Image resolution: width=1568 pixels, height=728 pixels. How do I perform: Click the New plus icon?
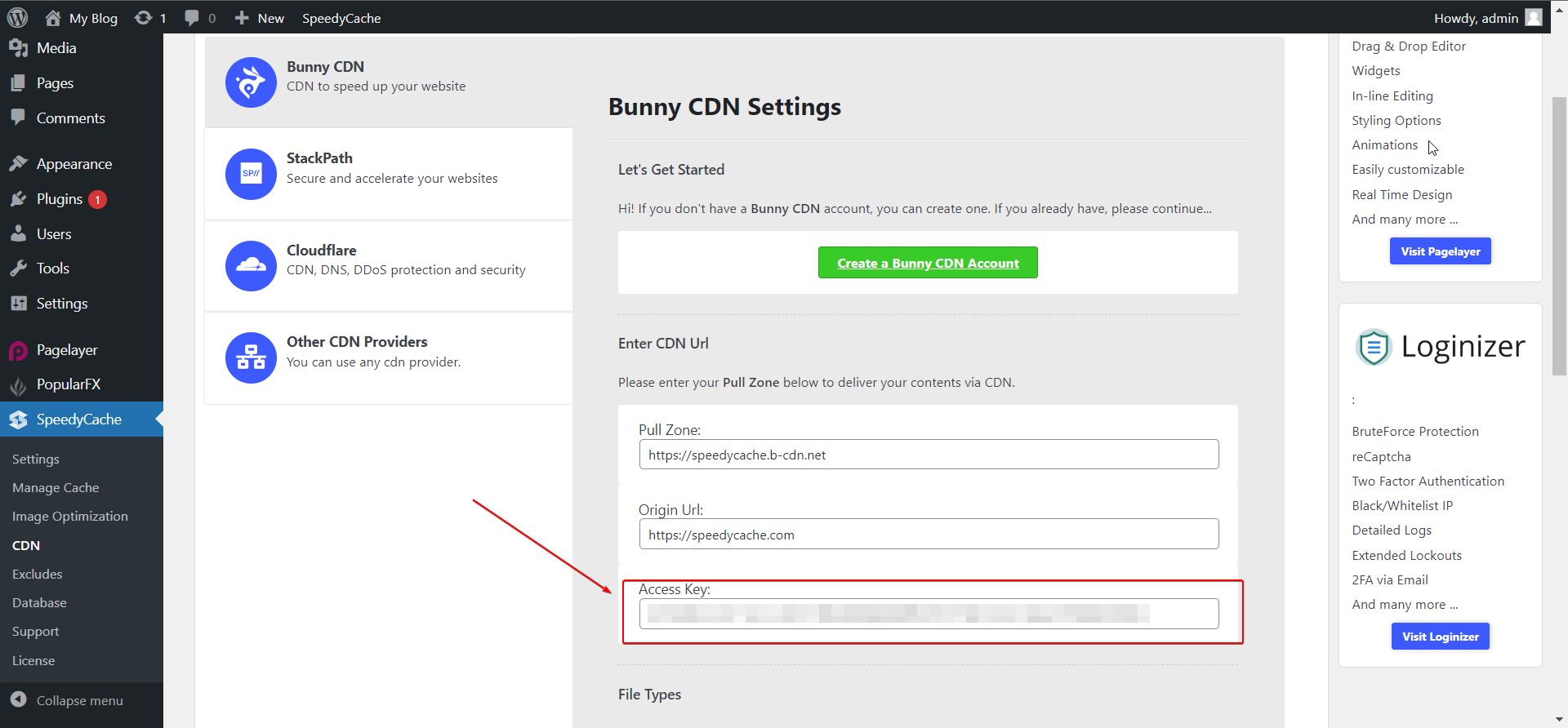241,17
